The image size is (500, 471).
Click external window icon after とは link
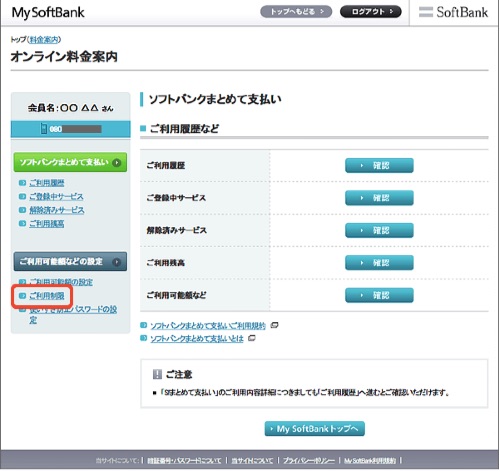point(252,338)
